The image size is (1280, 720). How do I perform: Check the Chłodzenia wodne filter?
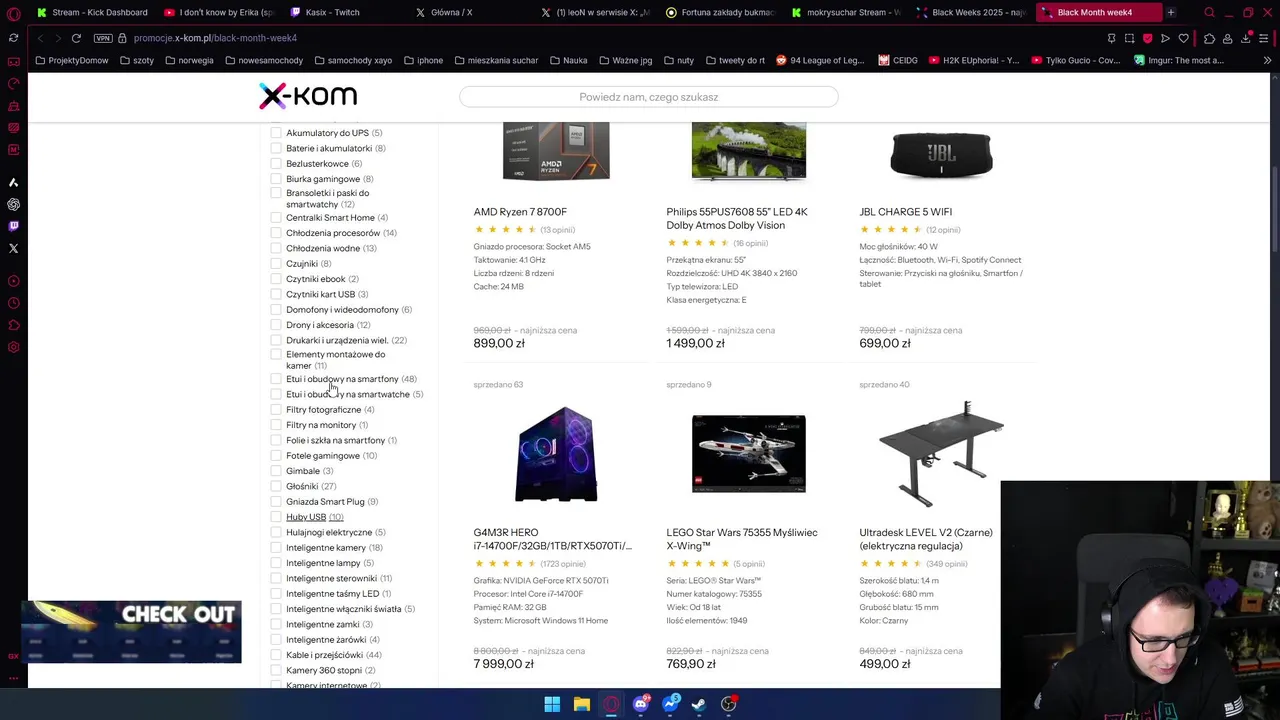(x=276, y=248)
